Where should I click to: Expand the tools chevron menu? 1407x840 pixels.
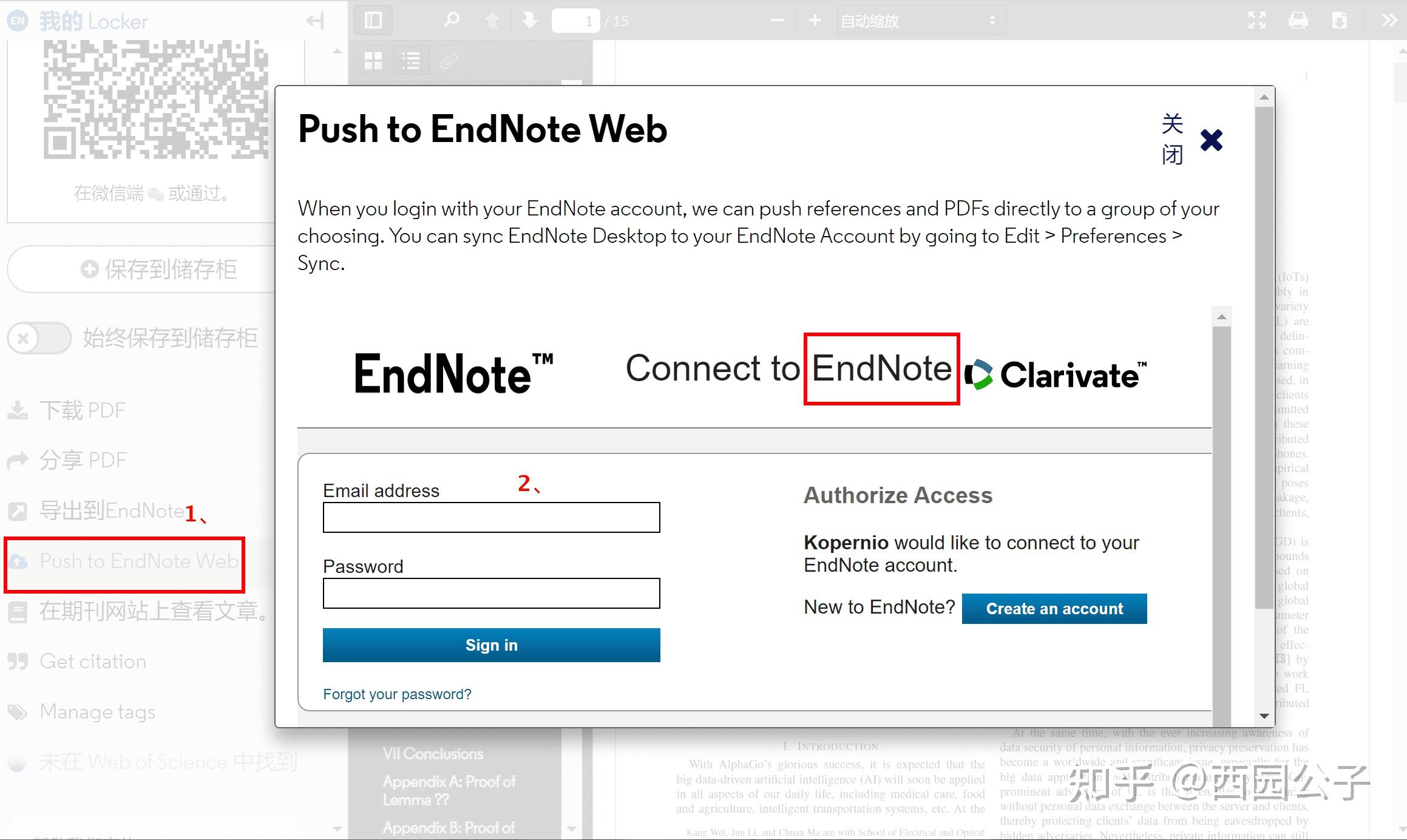click(1388, 21)
